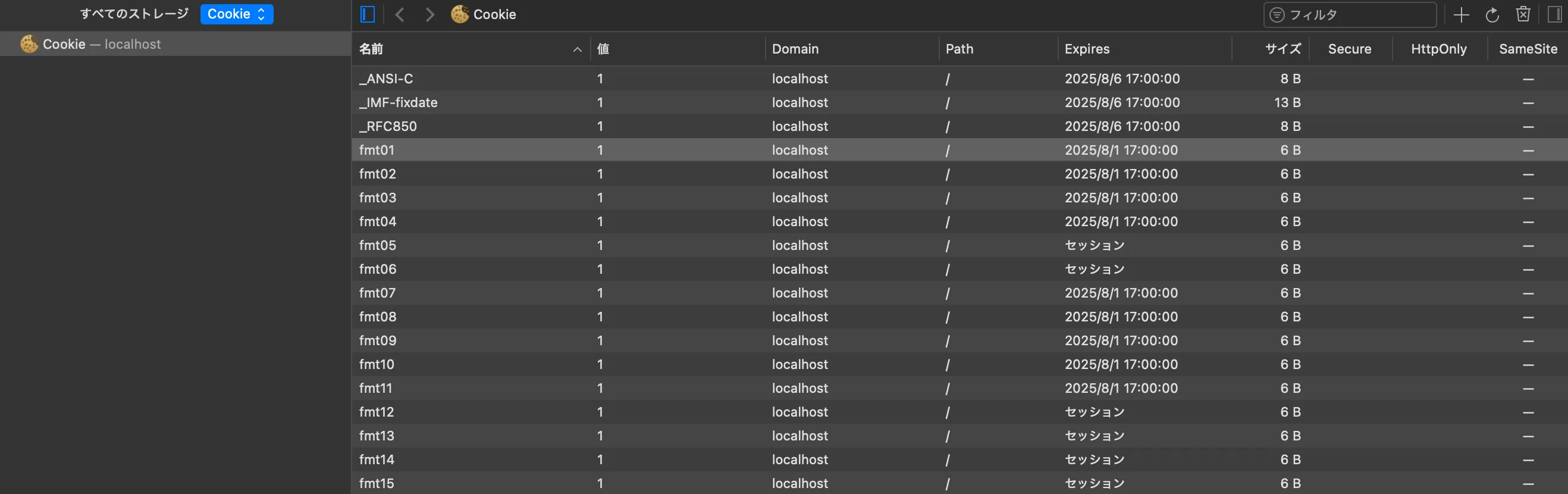Refresh the cookie list
The image size is (1568, 494).
click(1492, 15)
